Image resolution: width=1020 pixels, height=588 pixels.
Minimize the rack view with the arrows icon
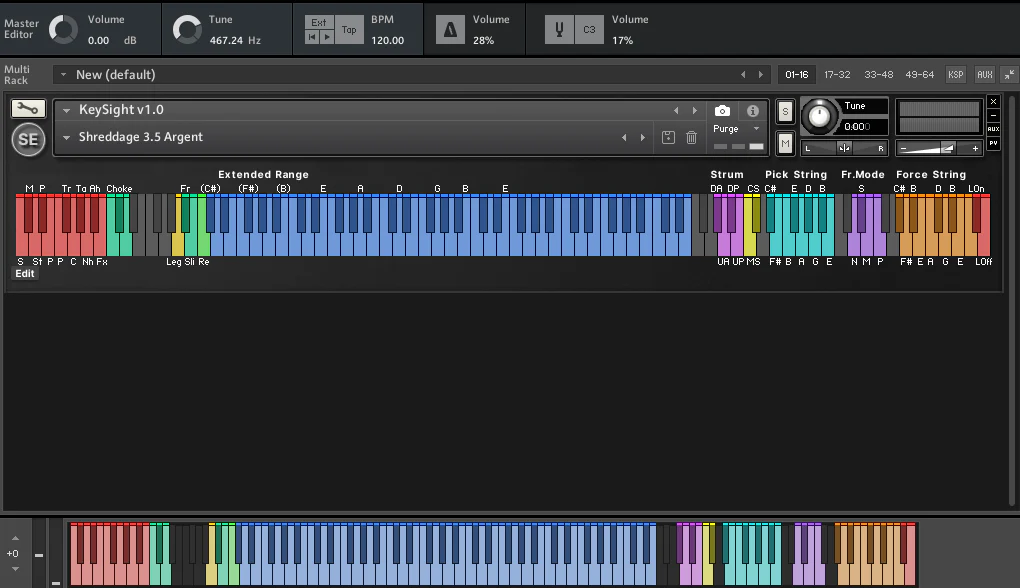tap(1009, 75)
